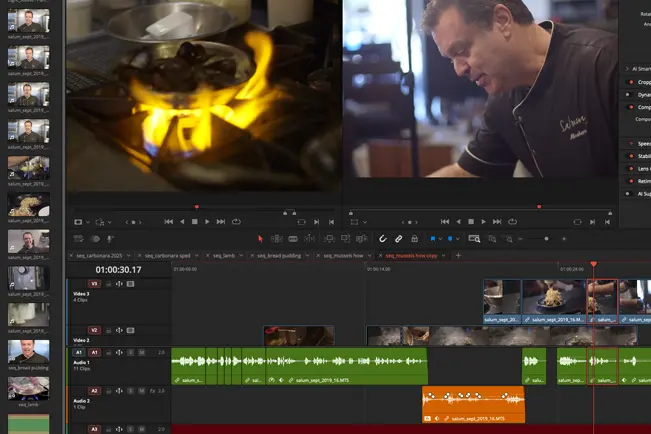The width and height of the screenshot is (651, 434).
Task: Open dropdown beside seq_mussels how copy tab
Action: coord(443,255)
